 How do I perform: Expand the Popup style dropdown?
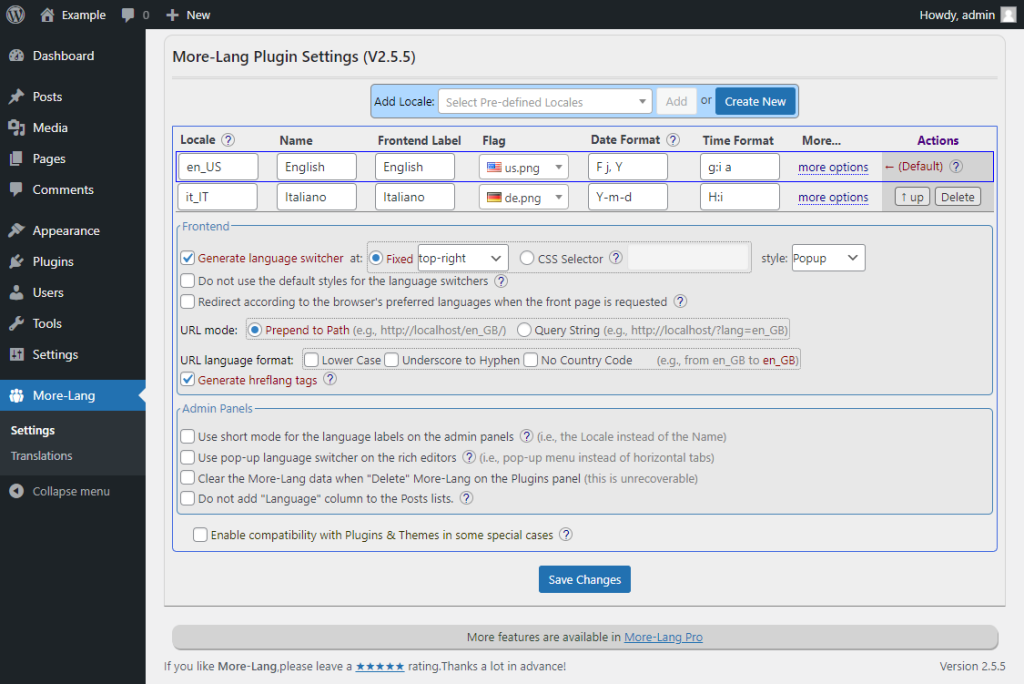coord(827,258)
